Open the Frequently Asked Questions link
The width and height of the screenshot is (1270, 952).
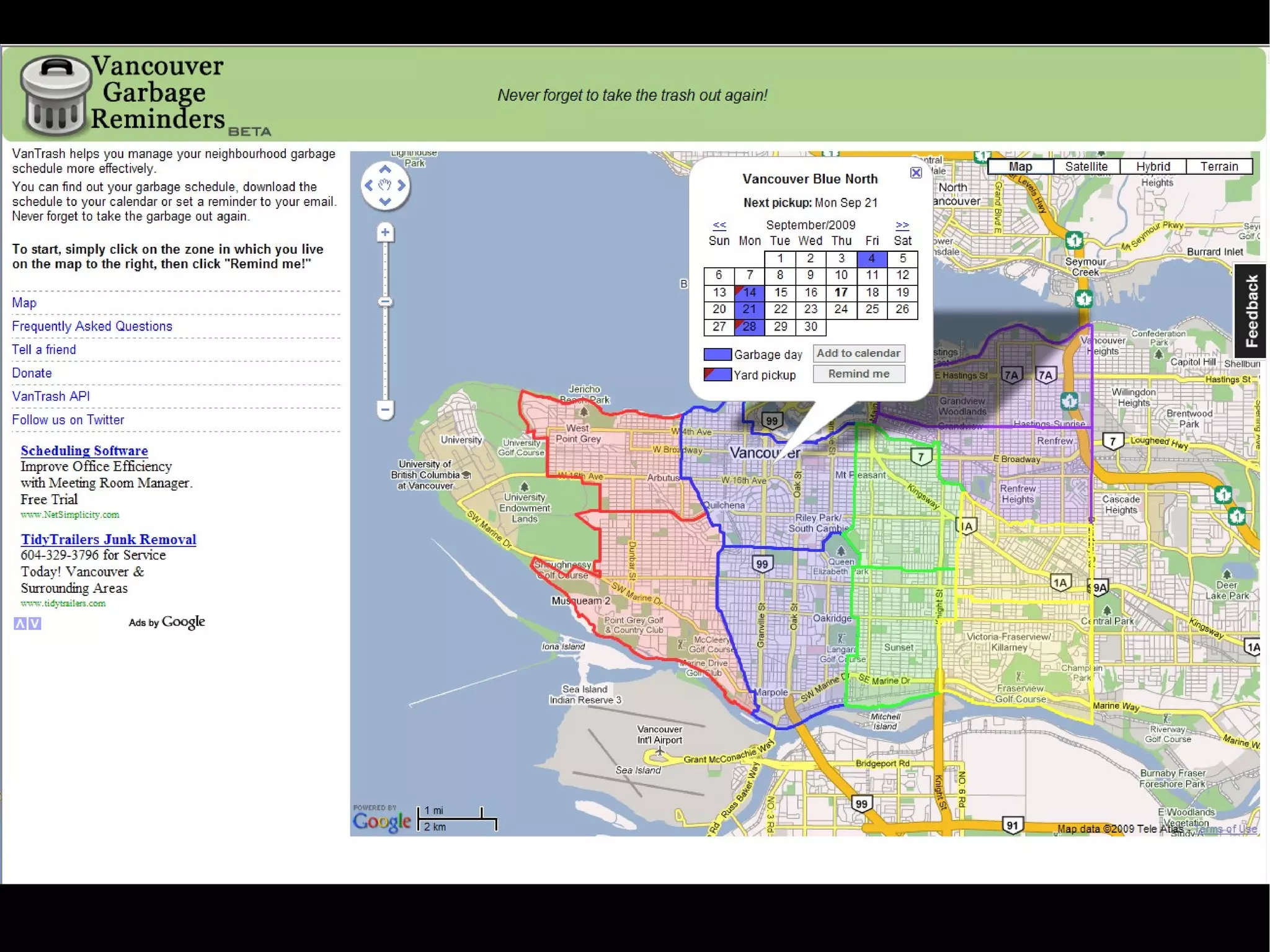[92, 326]
